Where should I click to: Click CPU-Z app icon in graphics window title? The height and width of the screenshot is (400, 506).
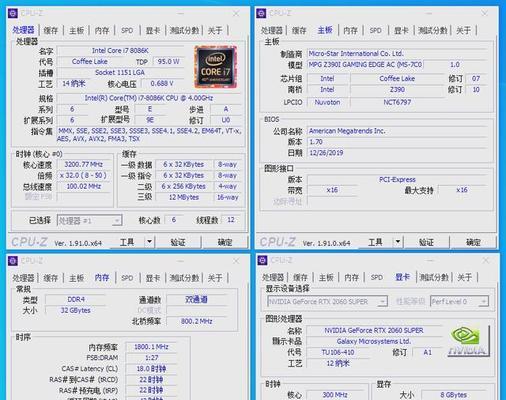(262, 260)
